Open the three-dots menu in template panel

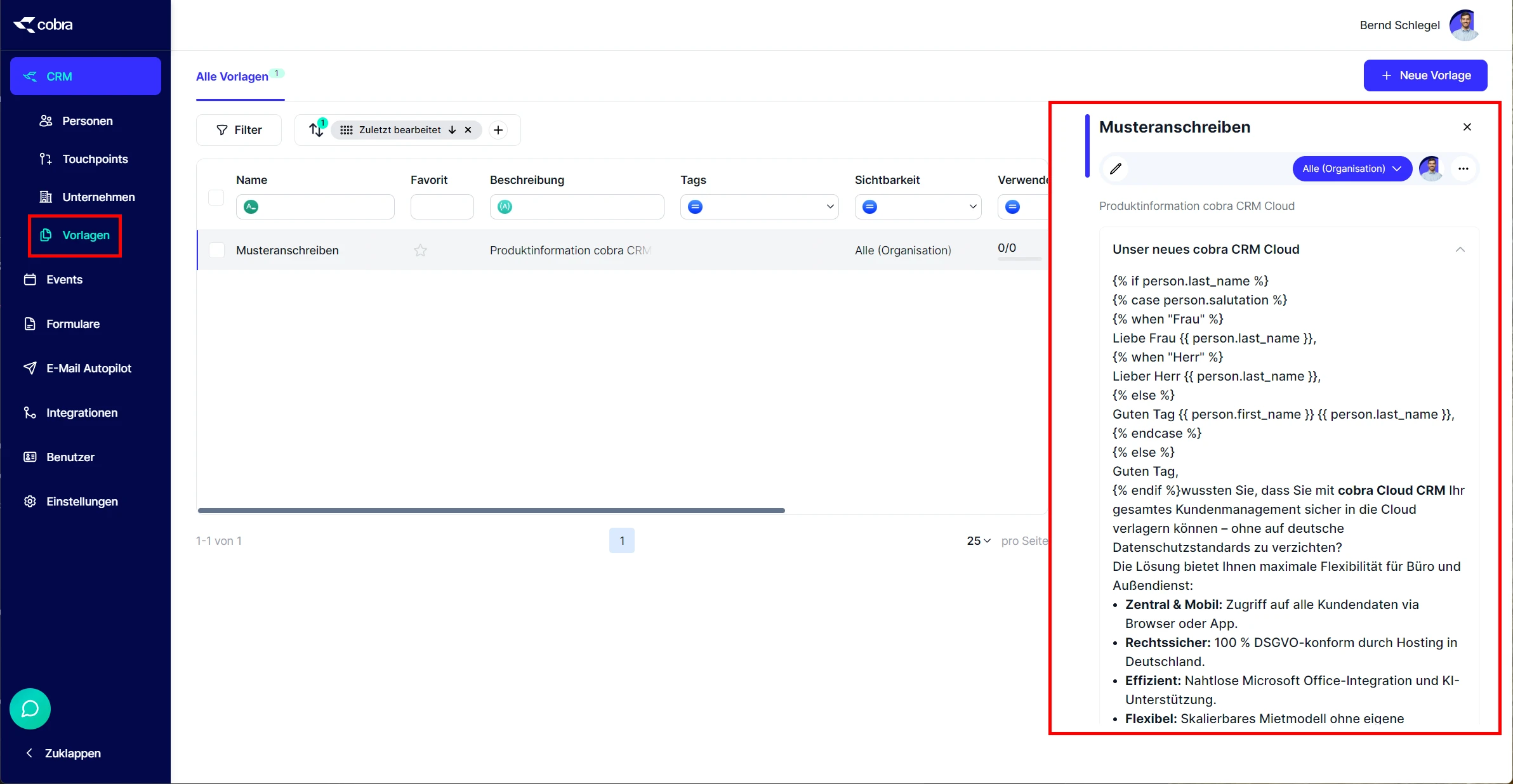(1463, 169)
